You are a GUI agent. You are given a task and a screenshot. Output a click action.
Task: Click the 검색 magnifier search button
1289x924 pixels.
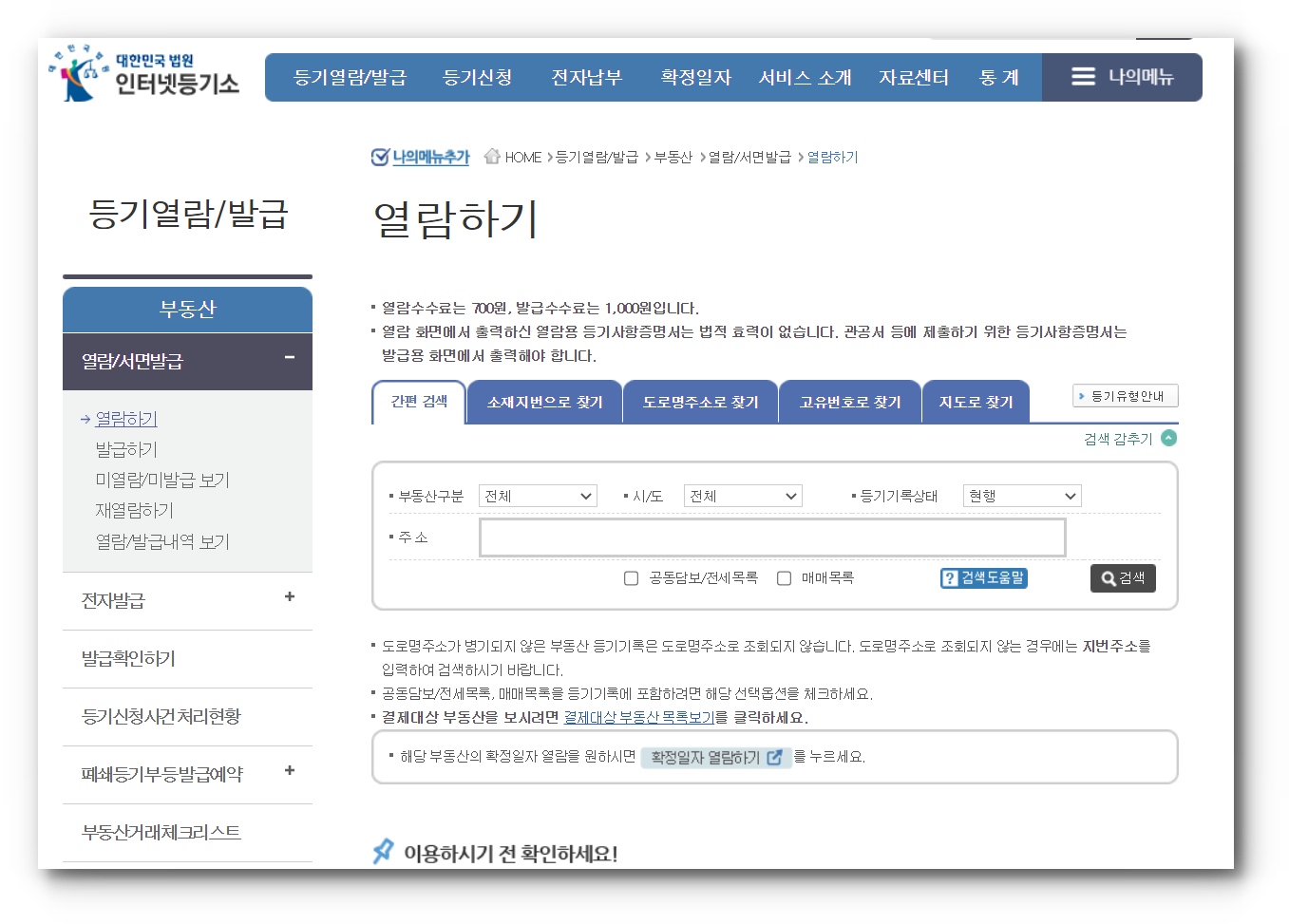point(1123,578)
